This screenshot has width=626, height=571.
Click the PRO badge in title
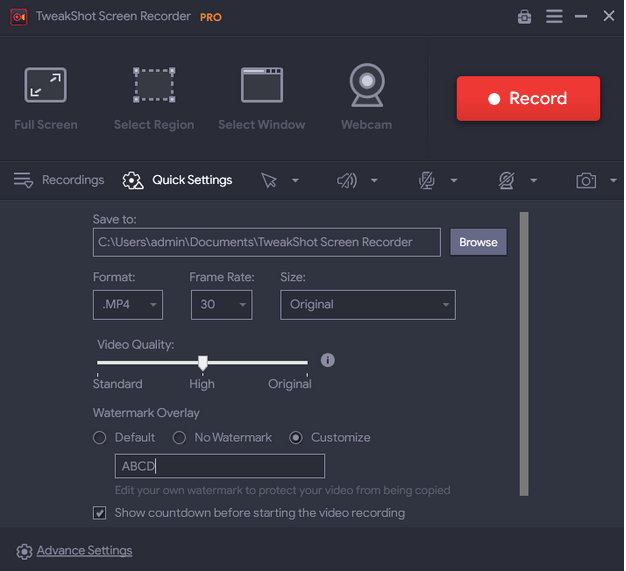coord(210,17)
